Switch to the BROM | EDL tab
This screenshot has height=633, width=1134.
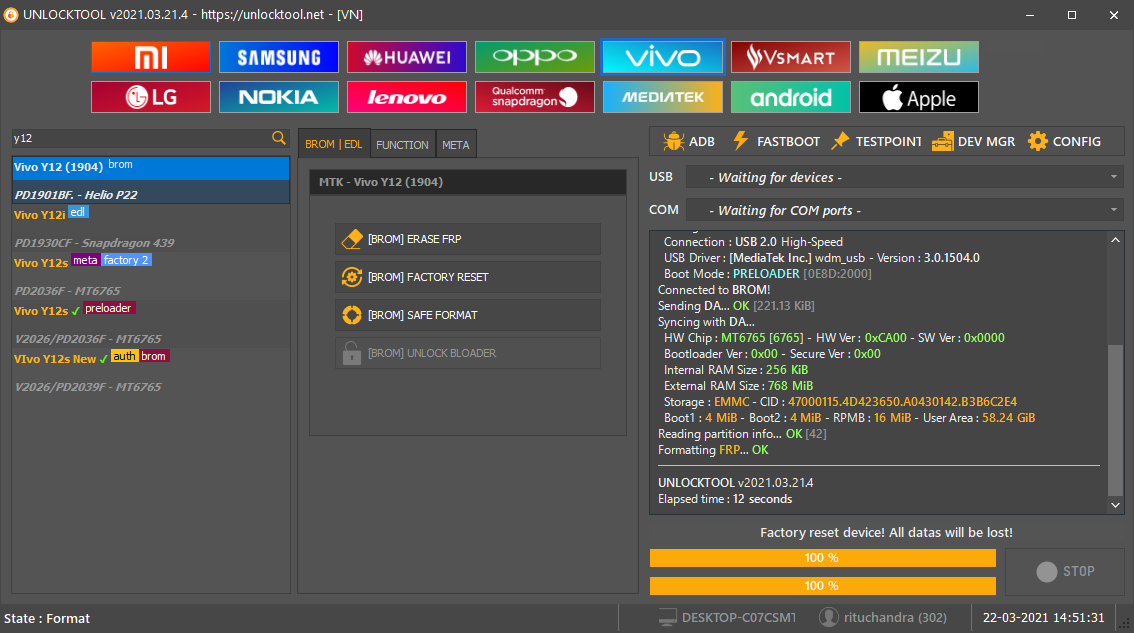[333, 144]
